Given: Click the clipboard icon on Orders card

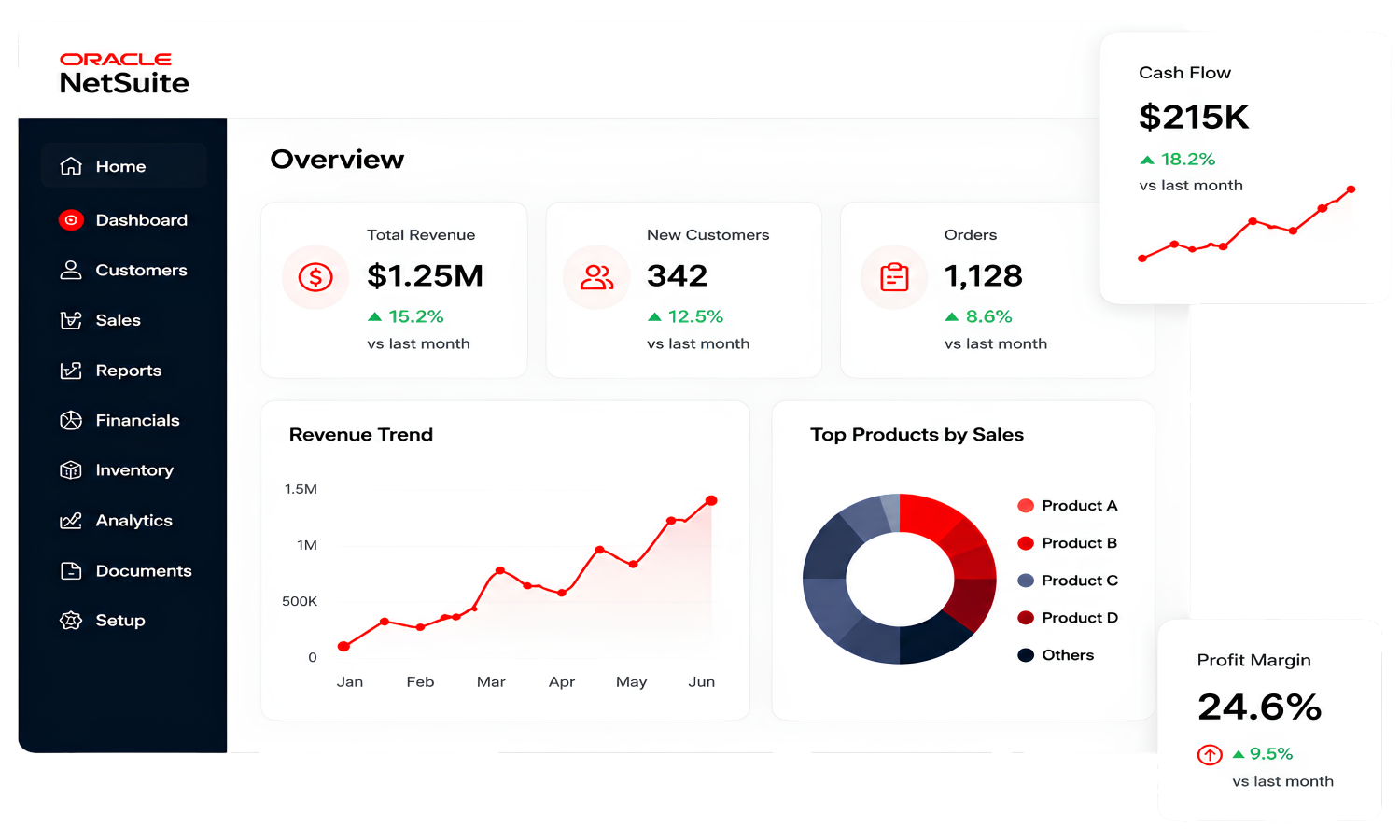Looking at the screenshot, I should pos(894,277).
